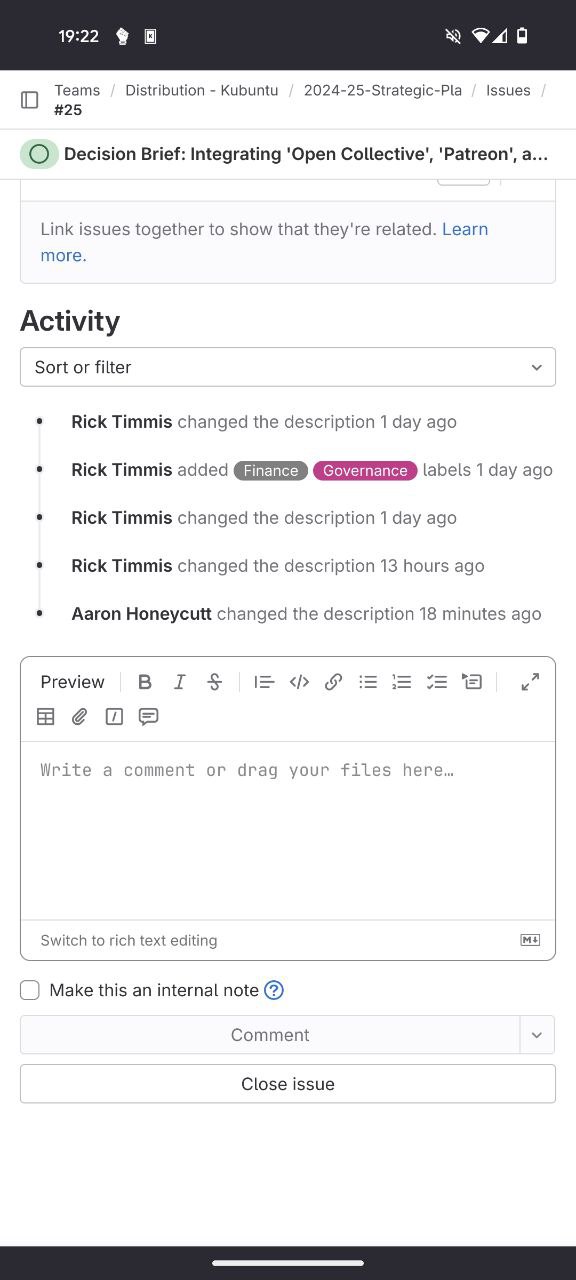Viewport: 576px width, 1280px height.
Task: Add a bullet list icon
Action: click(368, 682)
